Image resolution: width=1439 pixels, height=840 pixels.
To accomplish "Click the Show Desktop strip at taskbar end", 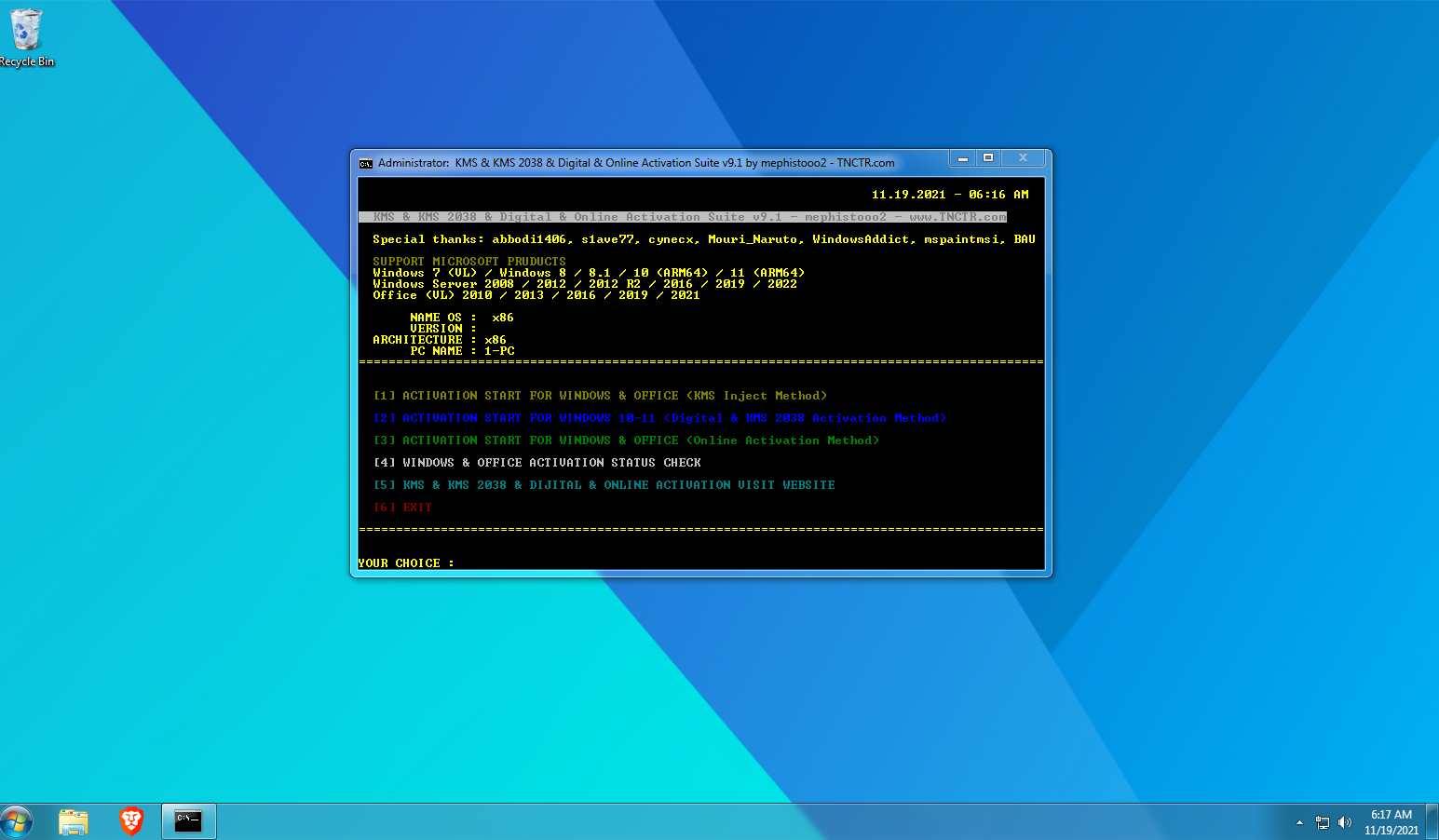I will tap(1432, 822).
